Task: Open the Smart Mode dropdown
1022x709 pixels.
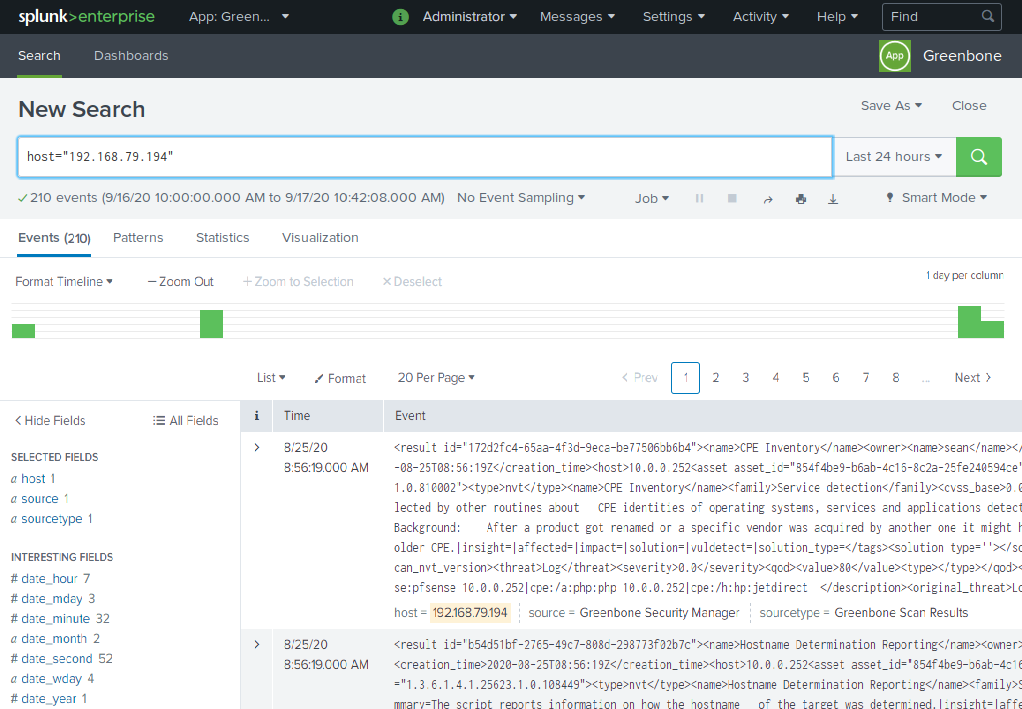Action: coord(936,198)
